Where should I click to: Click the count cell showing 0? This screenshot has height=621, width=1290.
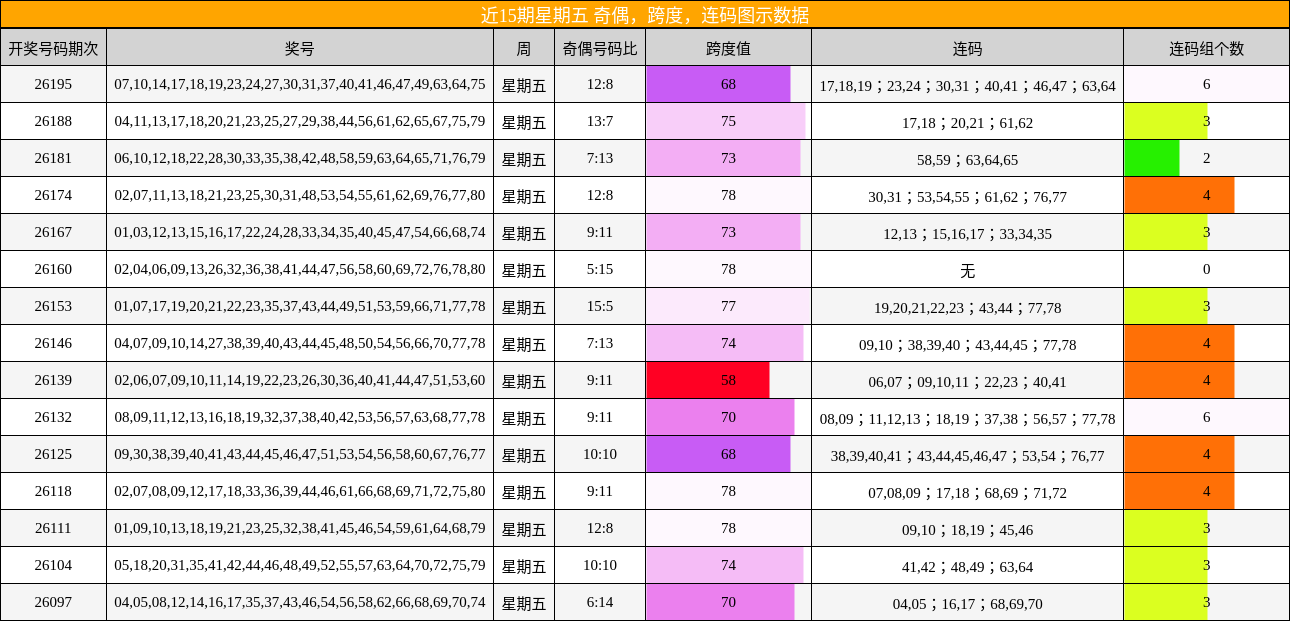tap(1206, 269)
